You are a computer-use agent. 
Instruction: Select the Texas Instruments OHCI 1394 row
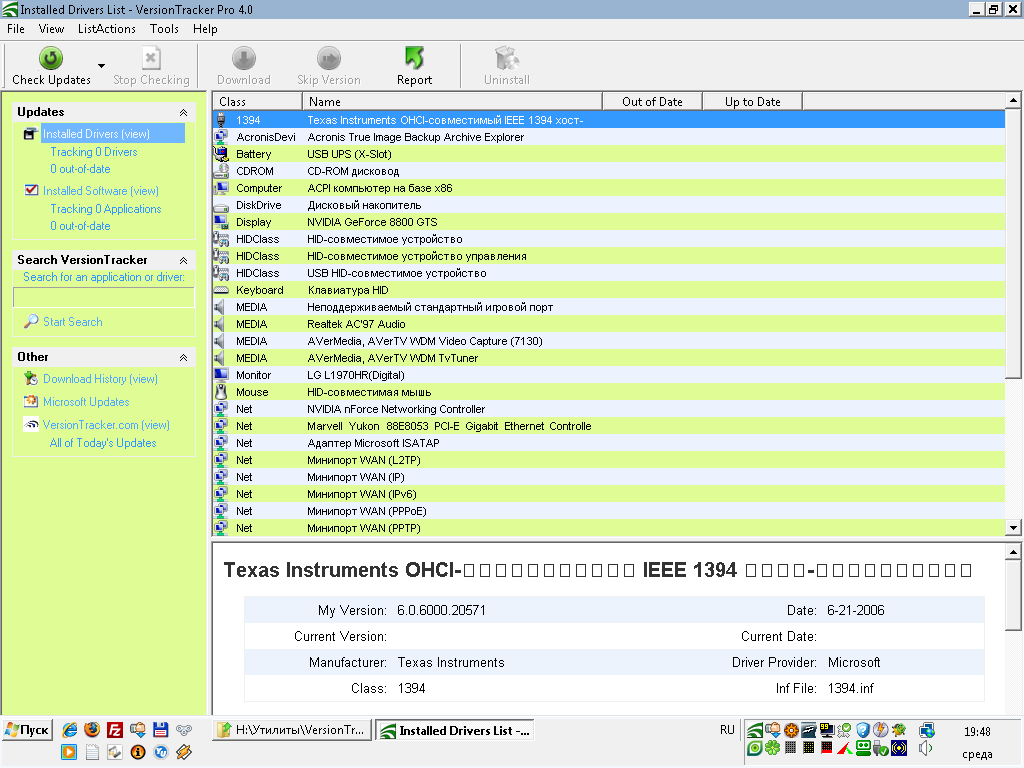(x=609, y=120)
